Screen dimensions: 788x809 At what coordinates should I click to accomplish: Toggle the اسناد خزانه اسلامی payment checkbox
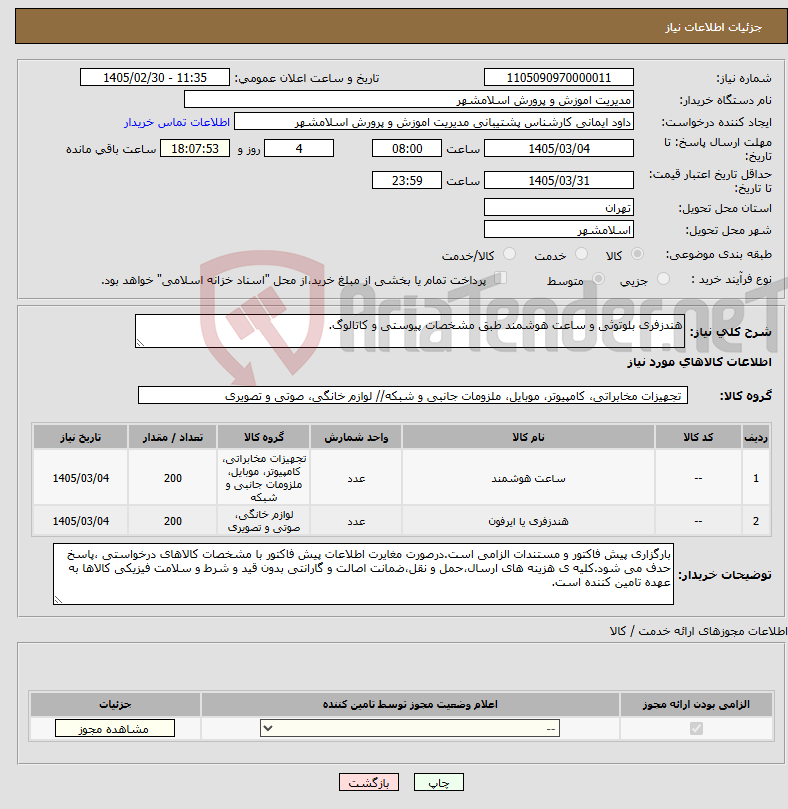tap(500, 278)
